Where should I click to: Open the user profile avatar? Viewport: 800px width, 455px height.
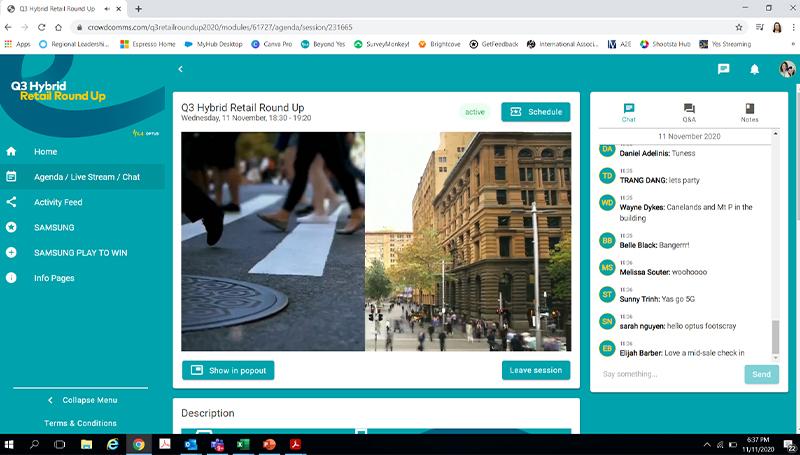pos(787,69)
